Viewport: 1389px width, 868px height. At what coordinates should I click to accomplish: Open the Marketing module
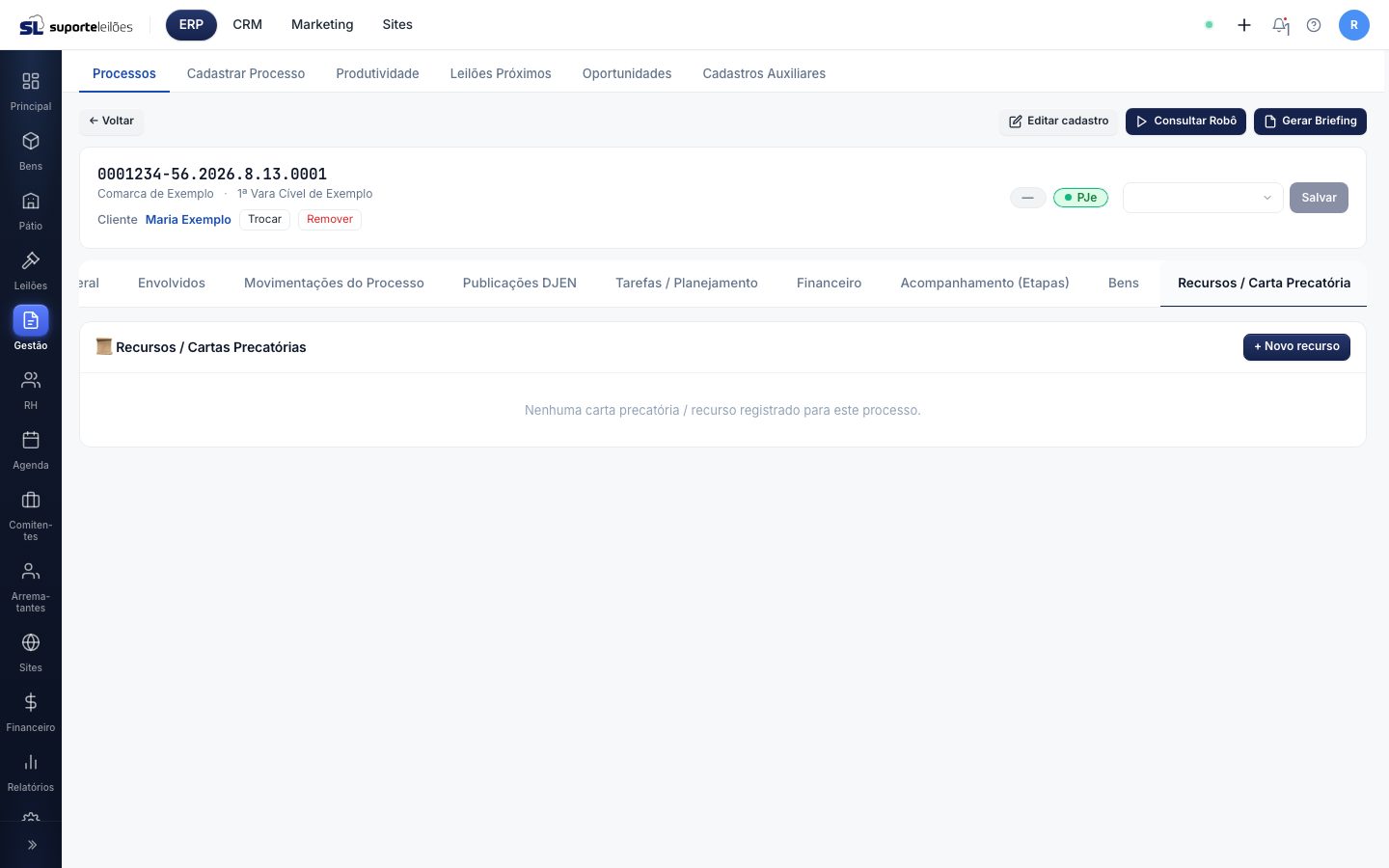[322, 25]
